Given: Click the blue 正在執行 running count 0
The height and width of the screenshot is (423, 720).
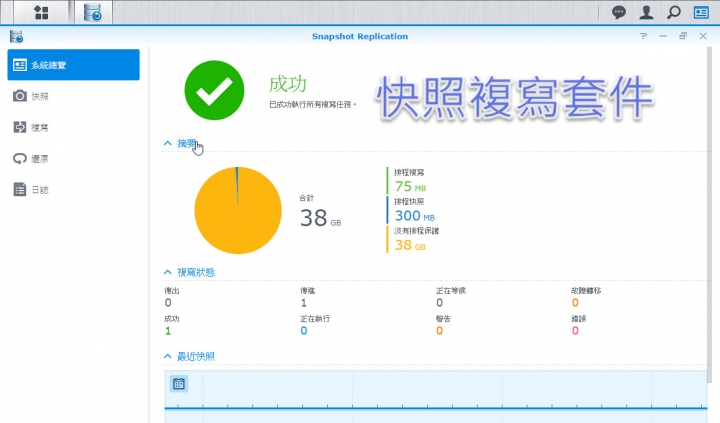Looking at the screenshot, I should click(x=304, y=331).
